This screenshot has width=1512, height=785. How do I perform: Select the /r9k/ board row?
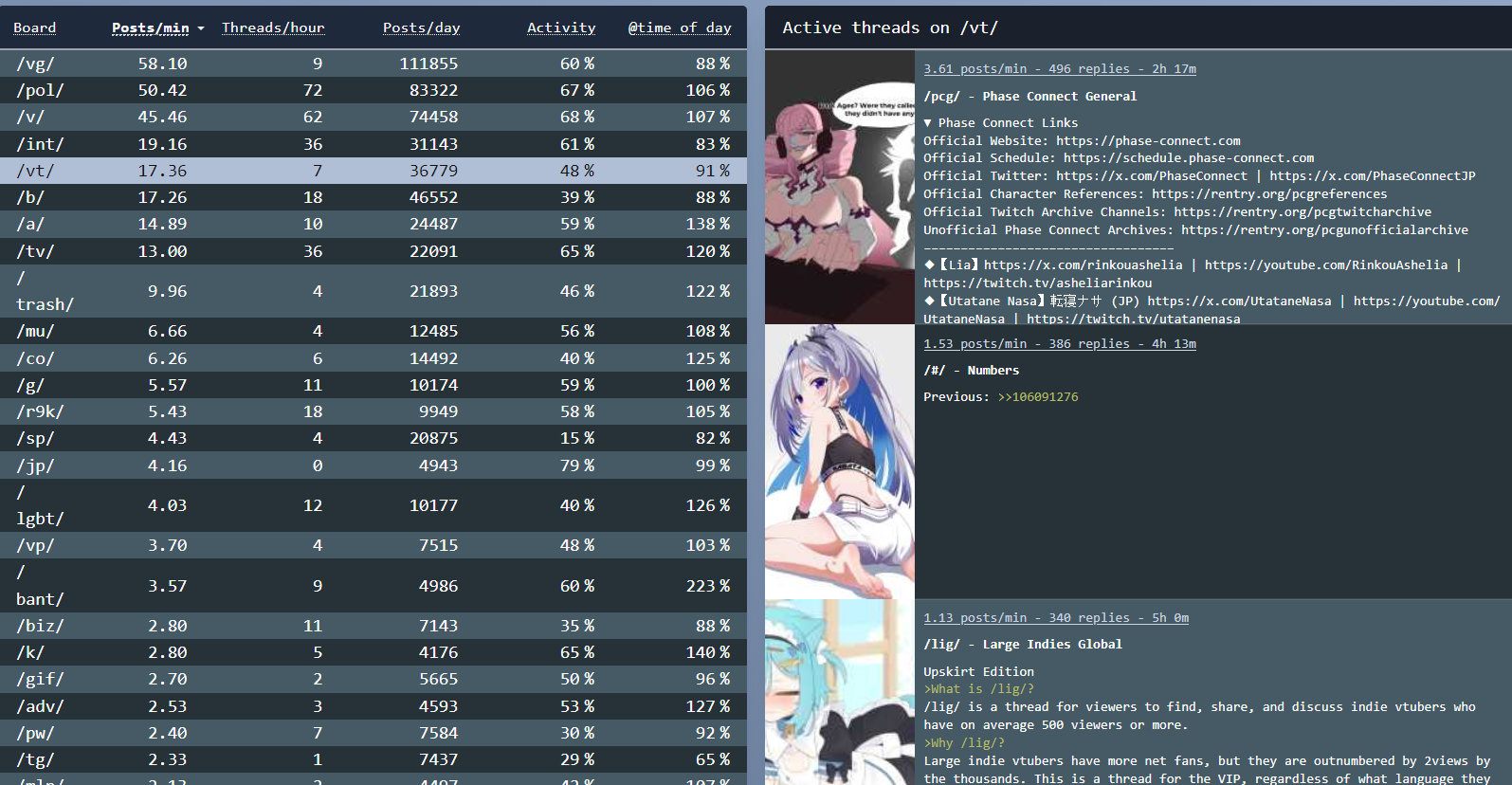[373, 411]
